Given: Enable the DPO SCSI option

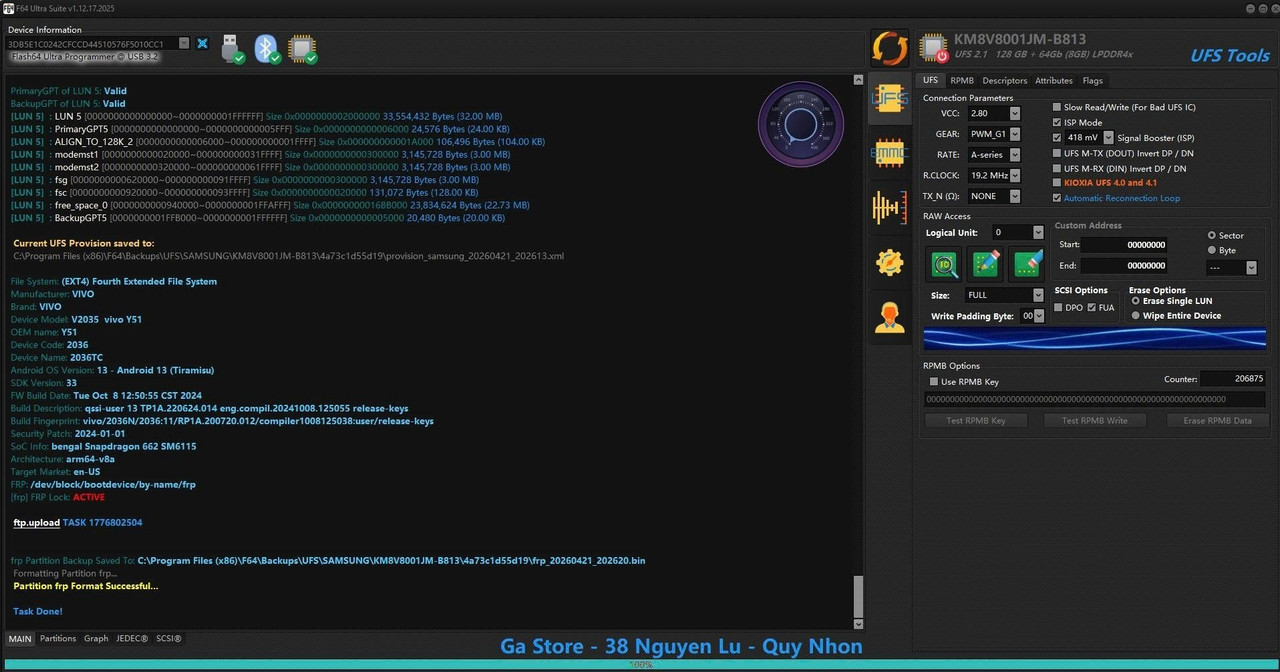Looking at the screenshot, I should point(1058,307).
